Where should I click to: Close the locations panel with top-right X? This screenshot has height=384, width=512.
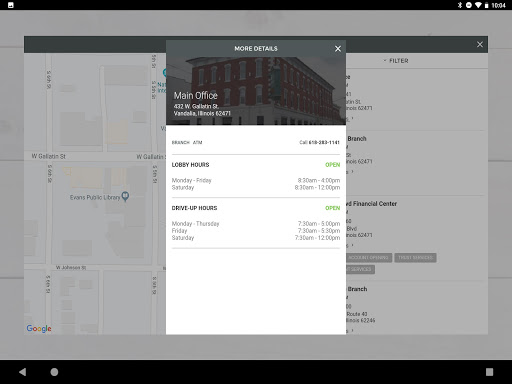[x=480, y=44]
